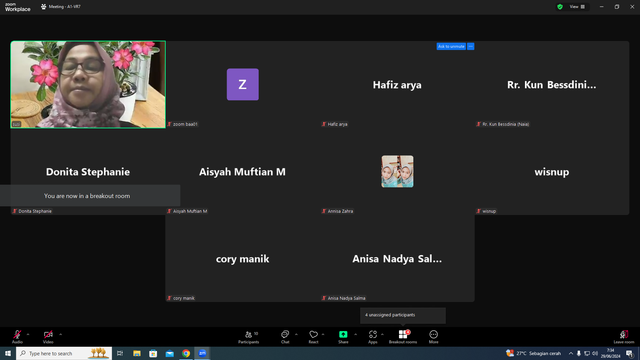
Task: Open the Participants panel
Action: pyautogui.click(x=249, y=337)
